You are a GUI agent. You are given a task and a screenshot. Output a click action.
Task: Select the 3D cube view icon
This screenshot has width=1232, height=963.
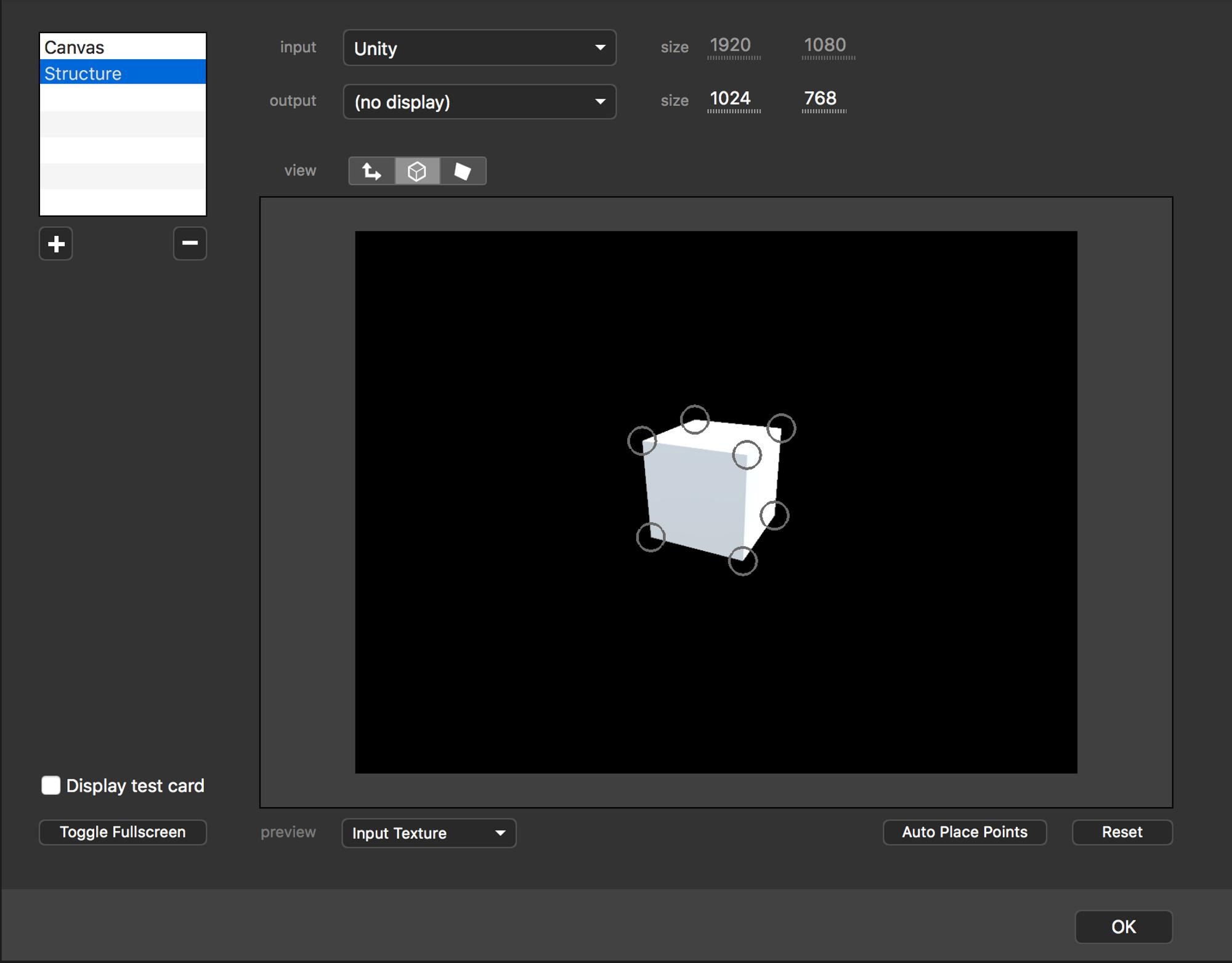(417, 171)
